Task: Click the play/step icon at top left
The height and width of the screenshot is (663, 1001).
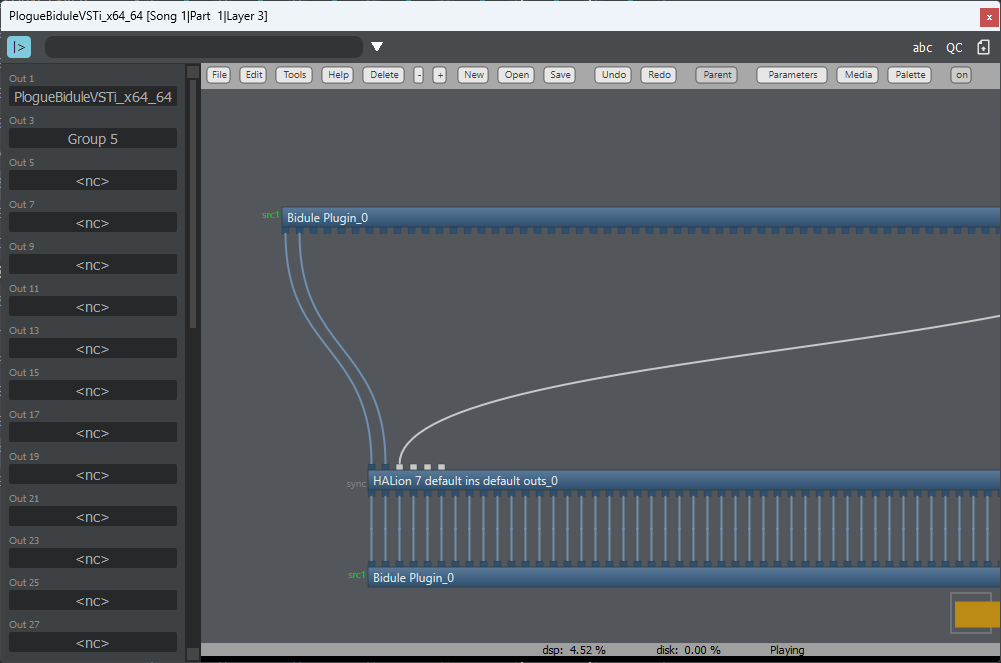Action: pos(19,47)
